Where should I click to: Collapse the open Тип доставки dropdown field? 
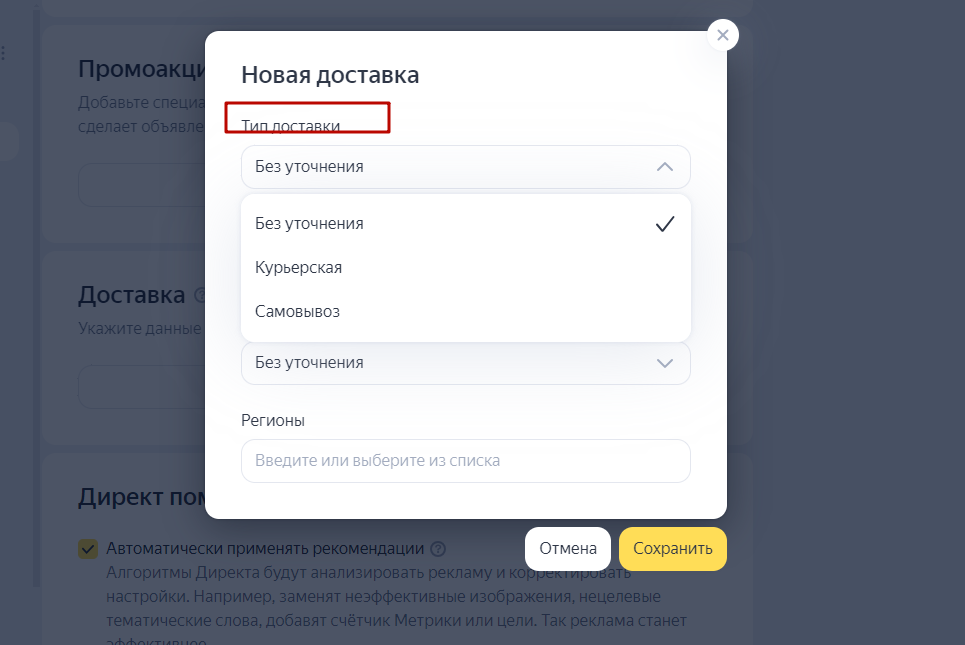coord(465,167)
